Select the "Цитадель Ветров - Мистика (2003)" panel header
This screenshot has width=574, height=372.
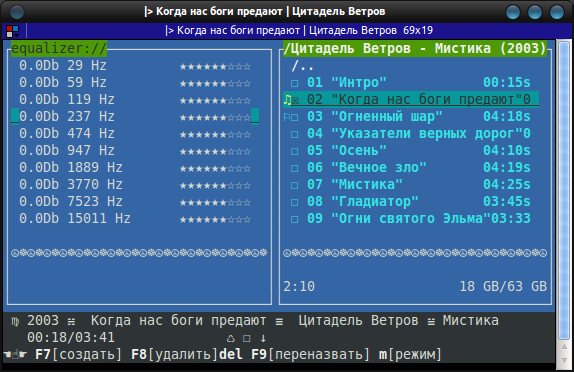tap(415, 48)
